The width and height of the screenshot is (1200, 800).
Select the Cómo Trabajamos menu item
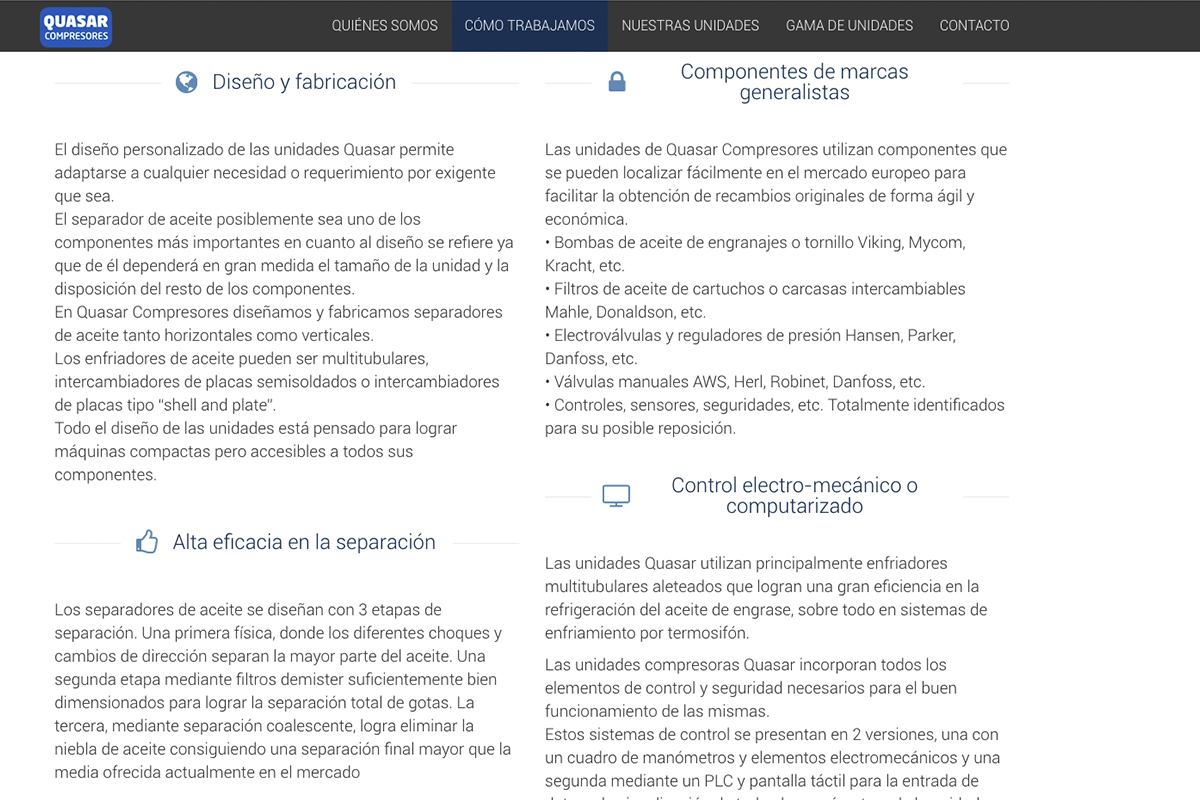tap(530, 25)
